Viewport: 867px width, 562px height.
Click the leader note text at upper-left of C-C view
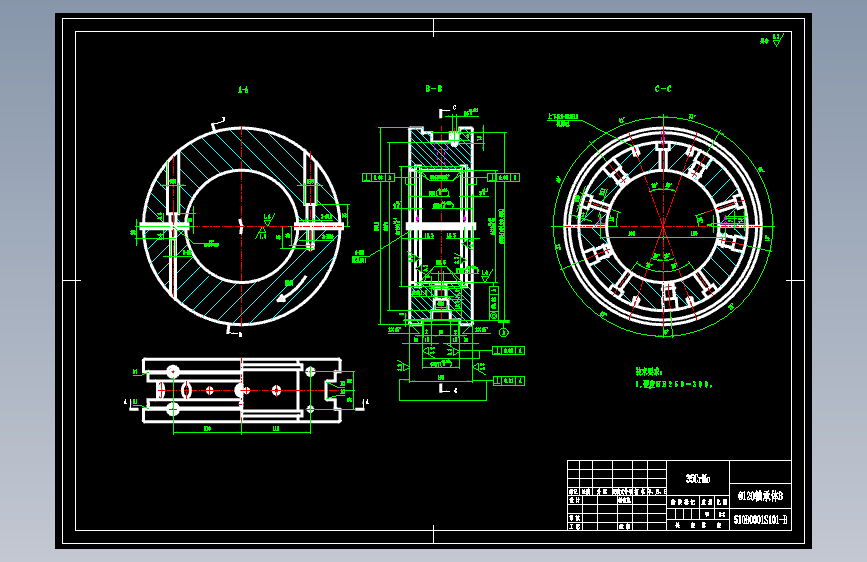[563, 120]
